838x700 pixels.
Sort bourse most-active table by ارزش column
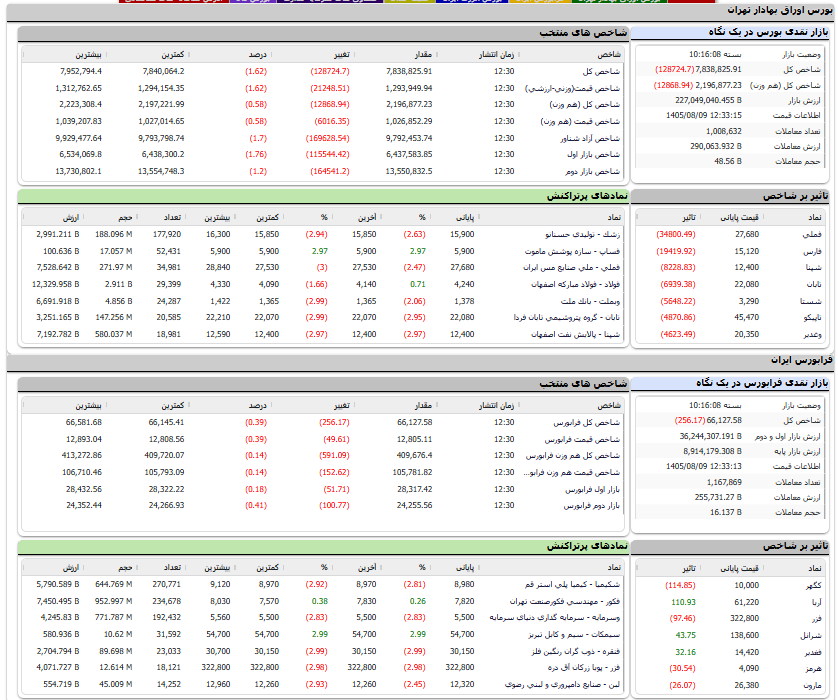tap(71, 217)
